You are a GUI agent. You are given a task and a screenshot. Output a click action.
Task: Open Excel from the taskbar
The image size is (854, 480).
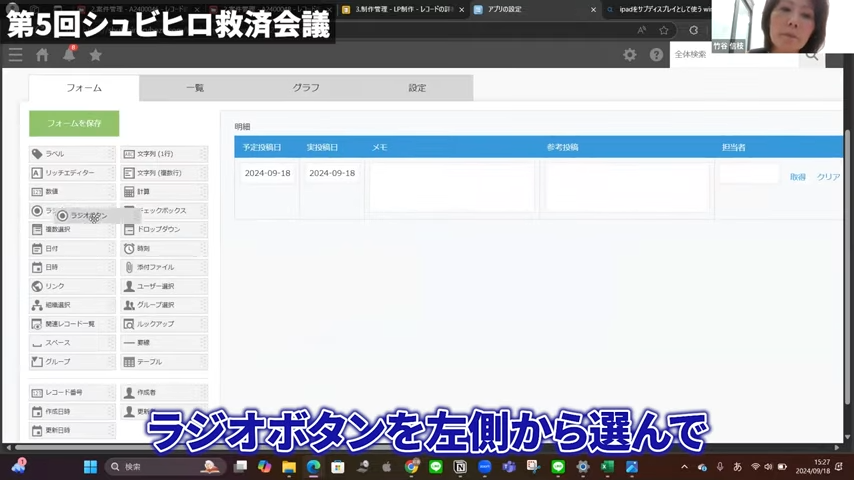click(x=607, y=467)
